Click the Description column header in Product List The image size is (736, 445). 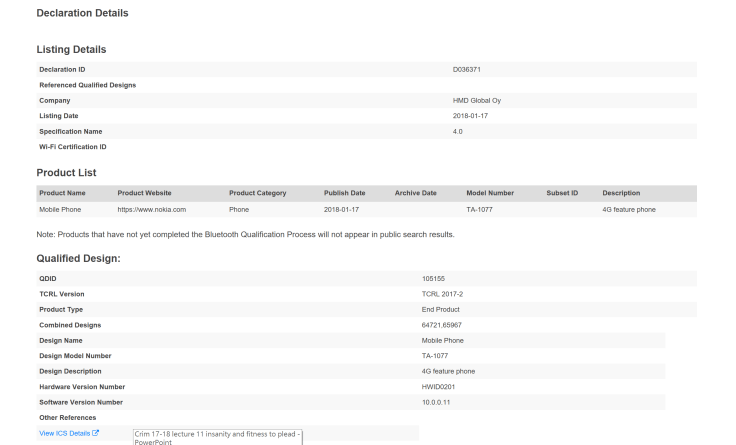coord(621,193)
